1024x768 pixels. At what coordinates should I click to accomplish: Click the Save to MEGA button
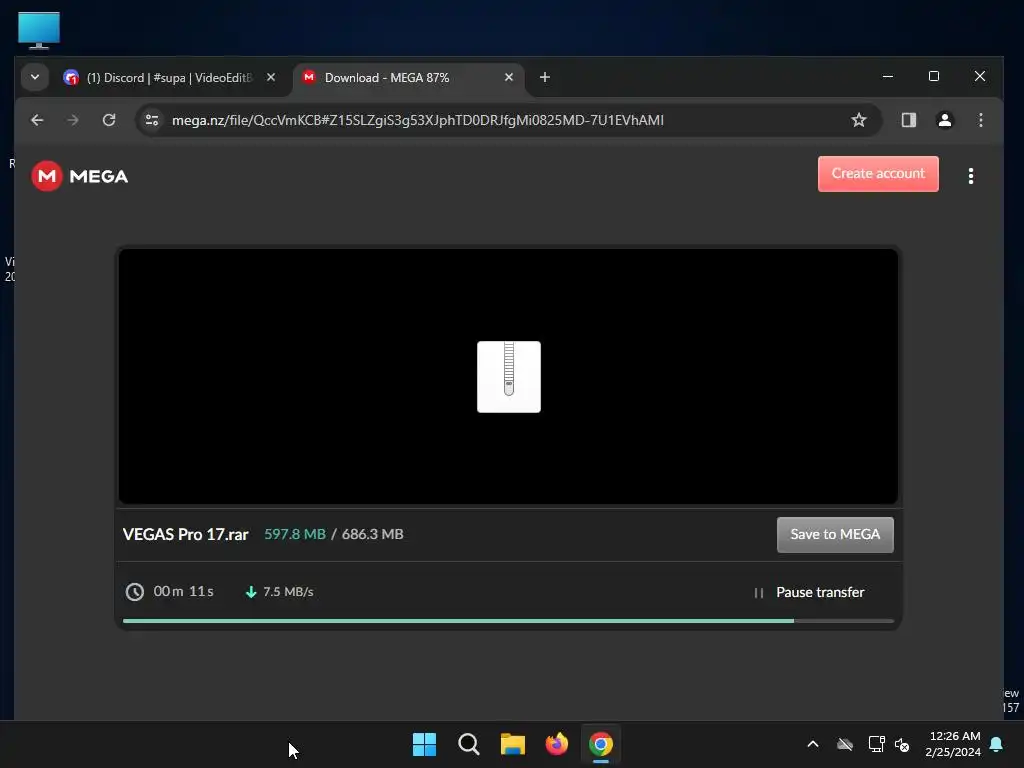pyautogui.click(x=835, y=535)
